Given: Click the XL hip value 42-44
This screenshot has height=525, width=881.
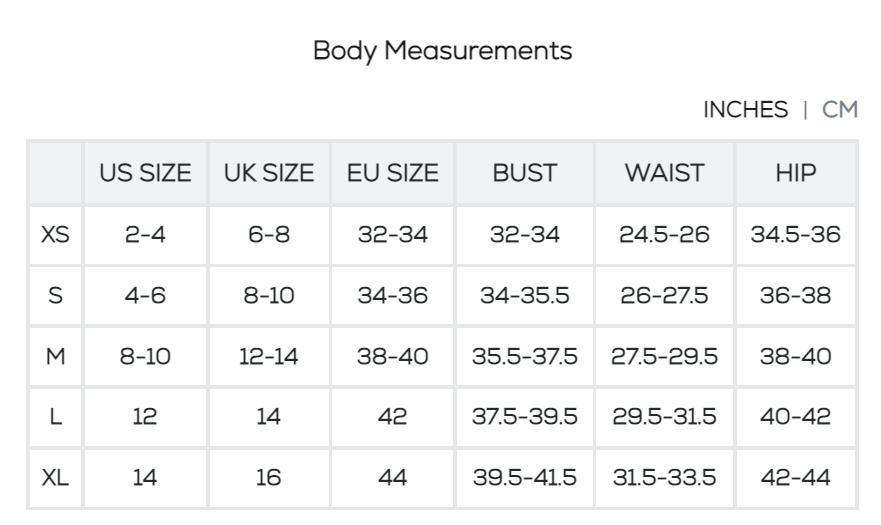Looking at the screenshot, I should pyautogui.click(x=796, y=479).
